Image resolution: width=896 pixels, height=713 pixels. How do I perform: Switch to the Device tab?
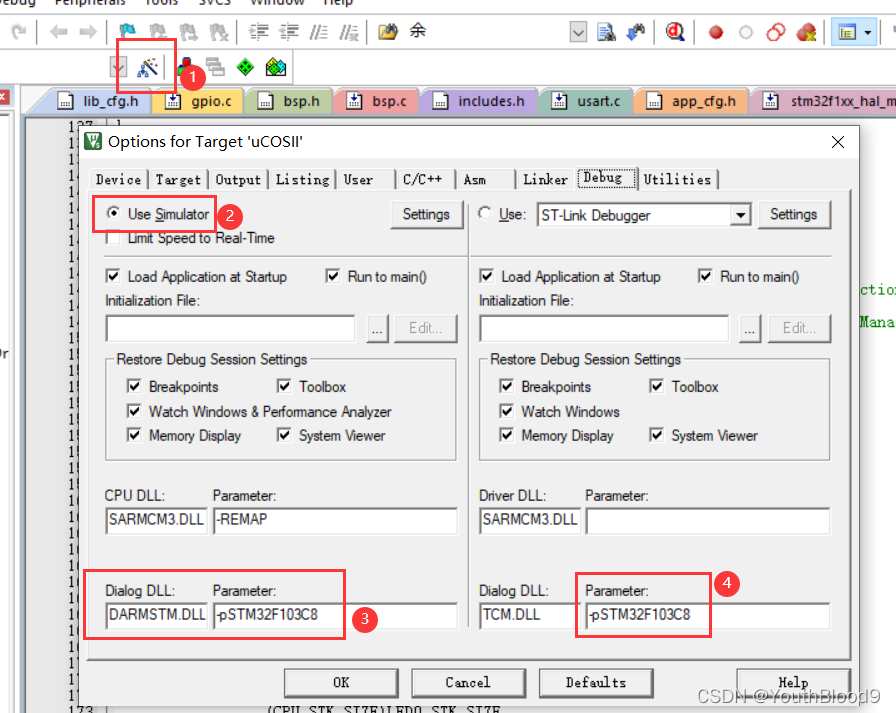coord(118,179)
